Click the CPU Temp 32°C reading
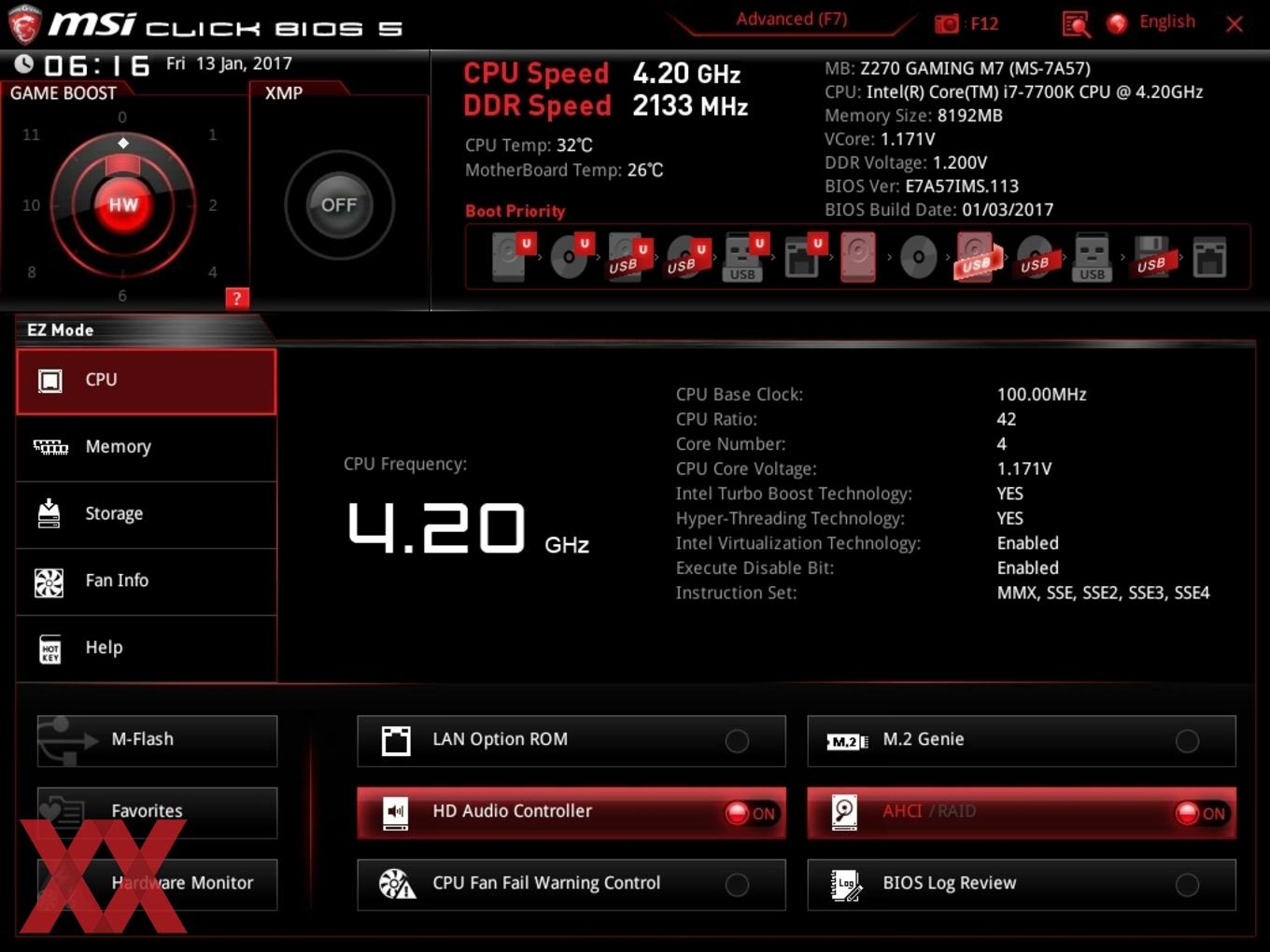The height and width of the screenshot is (952, 1270). coord(529,146)
